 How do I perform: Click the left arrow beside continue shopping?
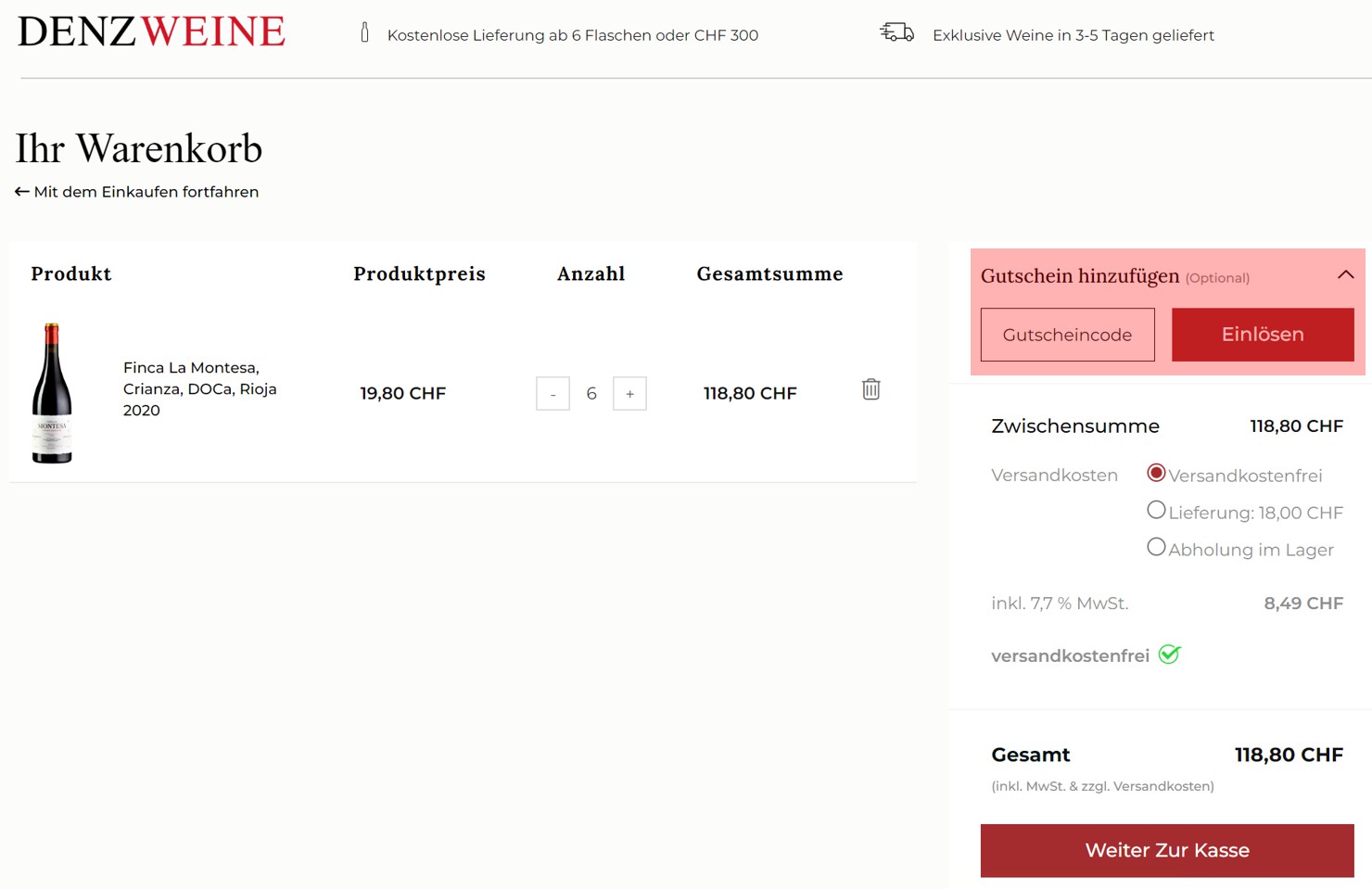pyautogui.click(x=21, y=192)
